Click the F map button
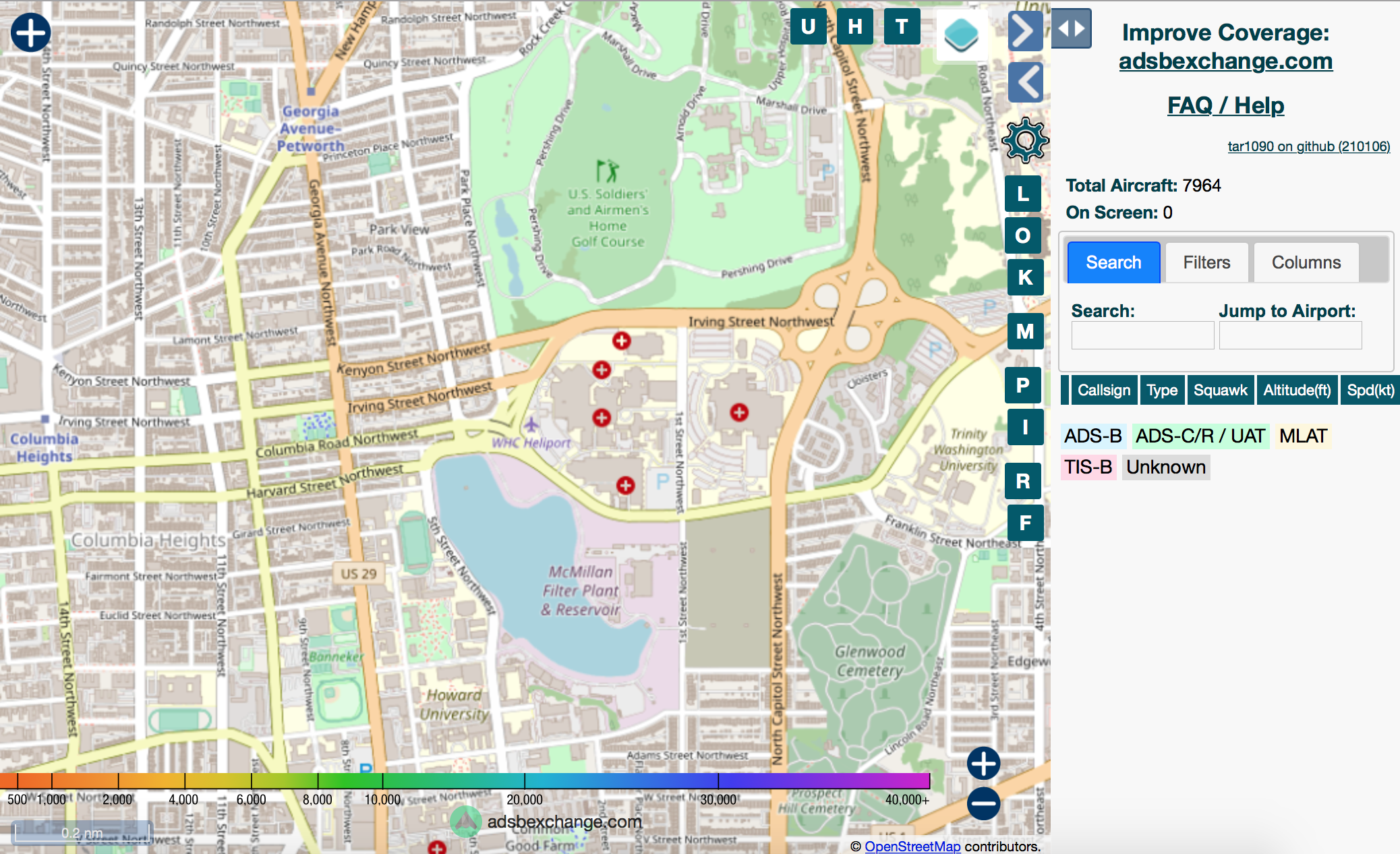Image resolution: width=1400 pixels, height=854 pixels. [x=1025, y=523]
